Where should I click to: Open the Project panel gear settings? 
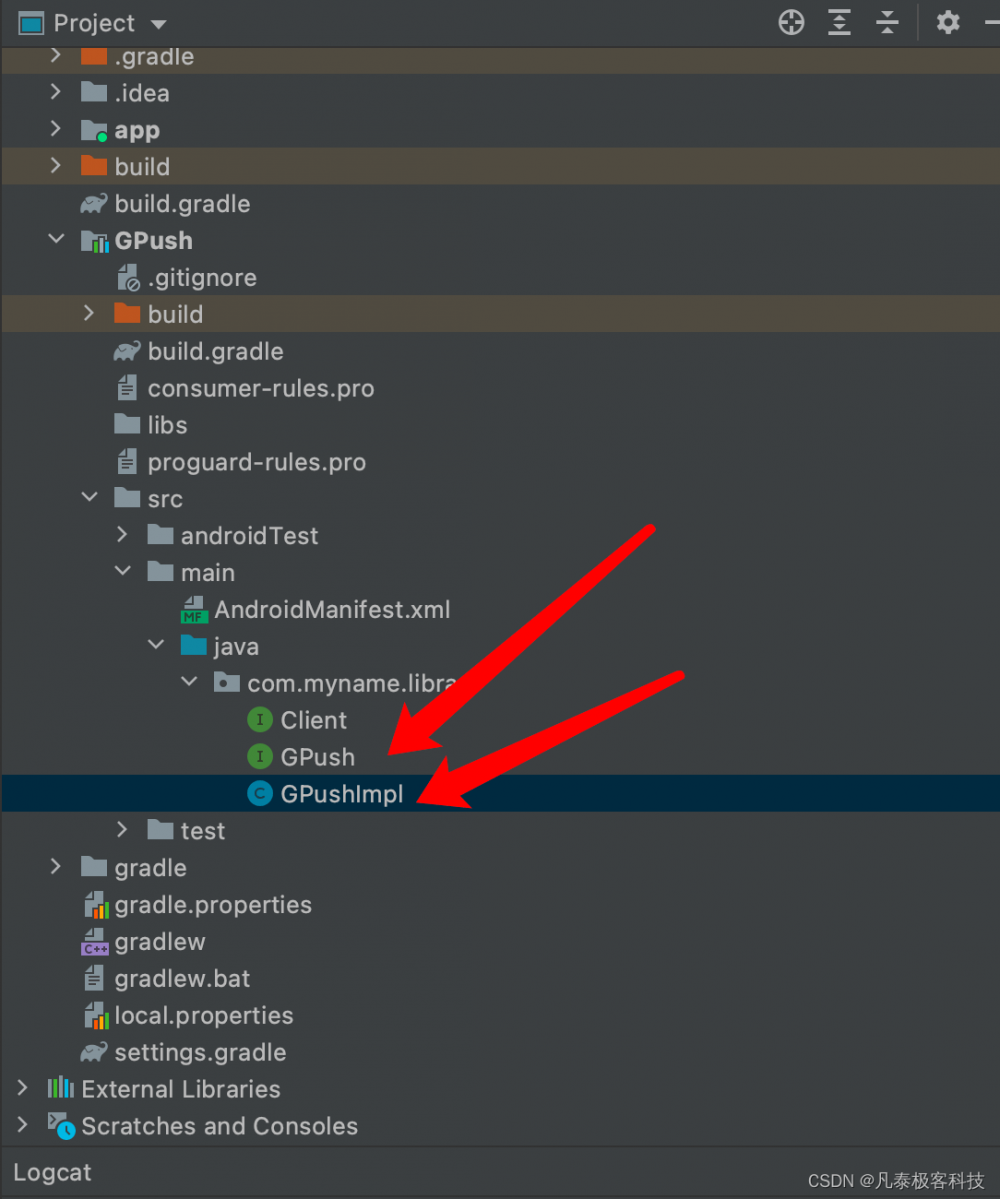coord(948,22)
